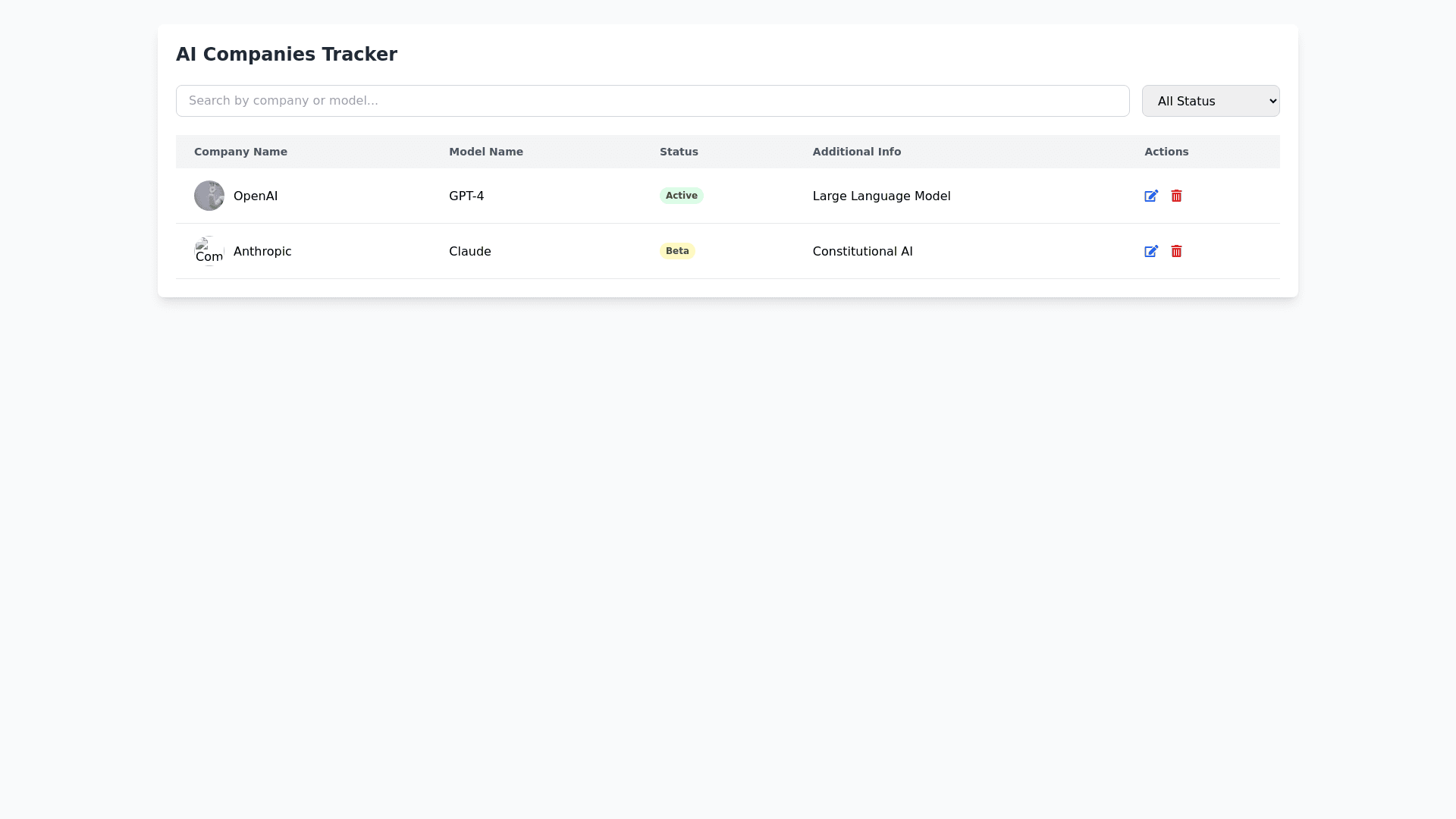Click the Model Name column header
Viewport: 1456px width, 819px height.
point(485,152)
